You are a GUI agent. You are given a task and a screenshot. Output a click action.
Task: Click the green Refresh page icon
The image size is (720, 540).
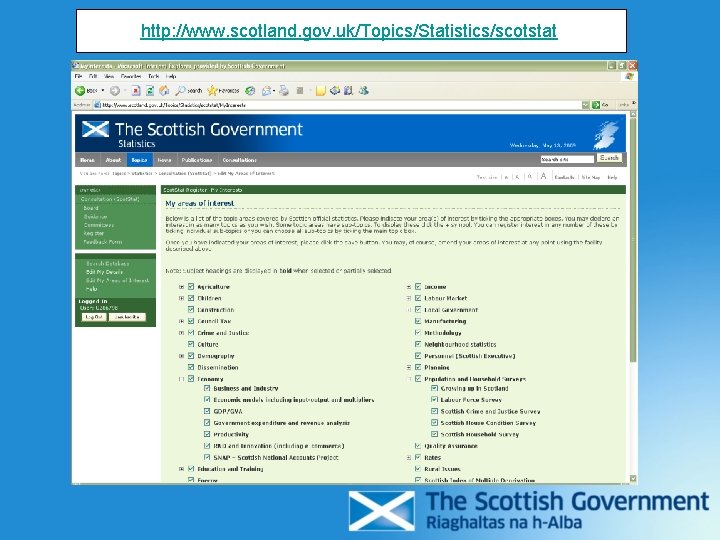[150, 91]
